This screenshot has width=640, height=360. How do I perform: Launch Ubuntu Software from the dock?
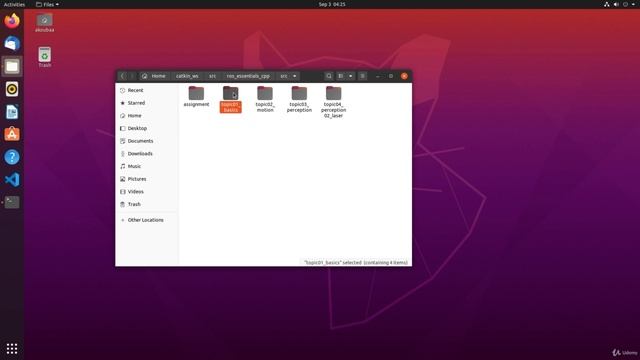coord(12,134)
